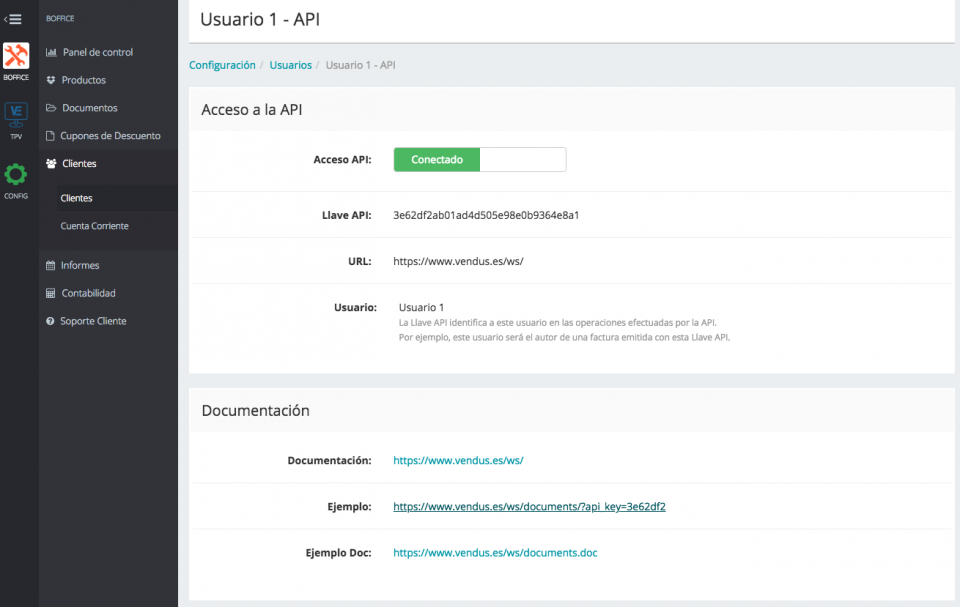
Task: Open the Informes calendar icon
Action: pyautogui.click(x=49, y=264)
